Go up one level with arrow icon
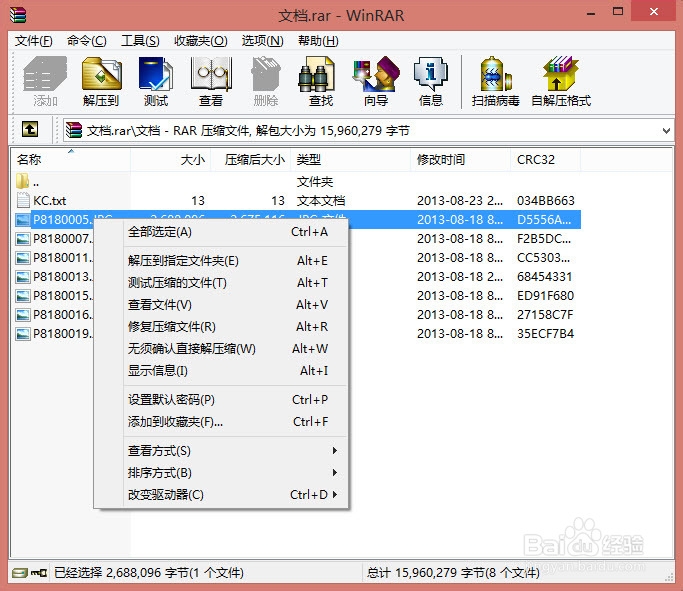Screen dimensions: 683x591 (30, 129)
